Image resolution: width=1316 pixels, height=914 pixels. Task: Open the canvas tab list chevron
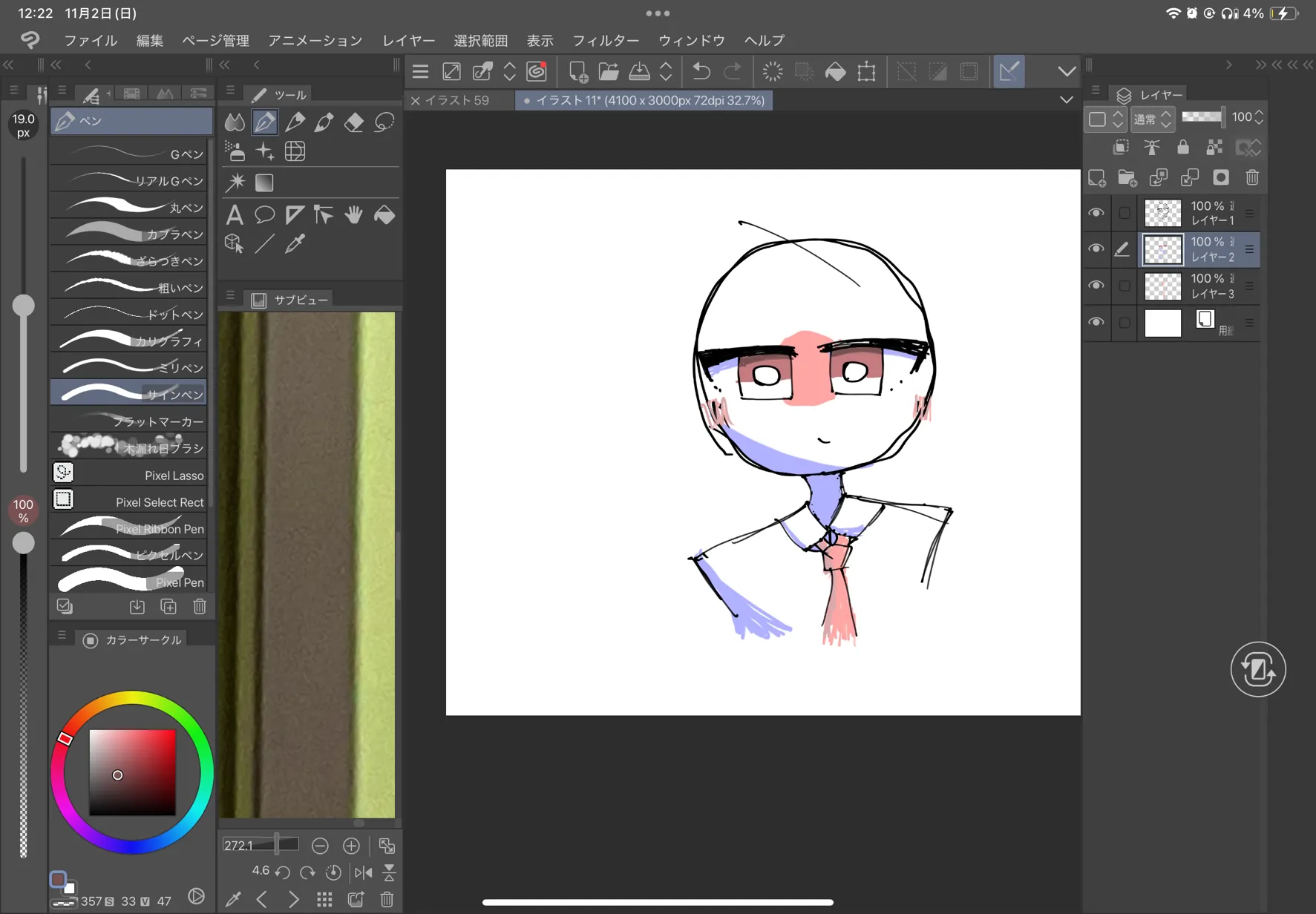pyautogui.click(x=1067, y=100)
